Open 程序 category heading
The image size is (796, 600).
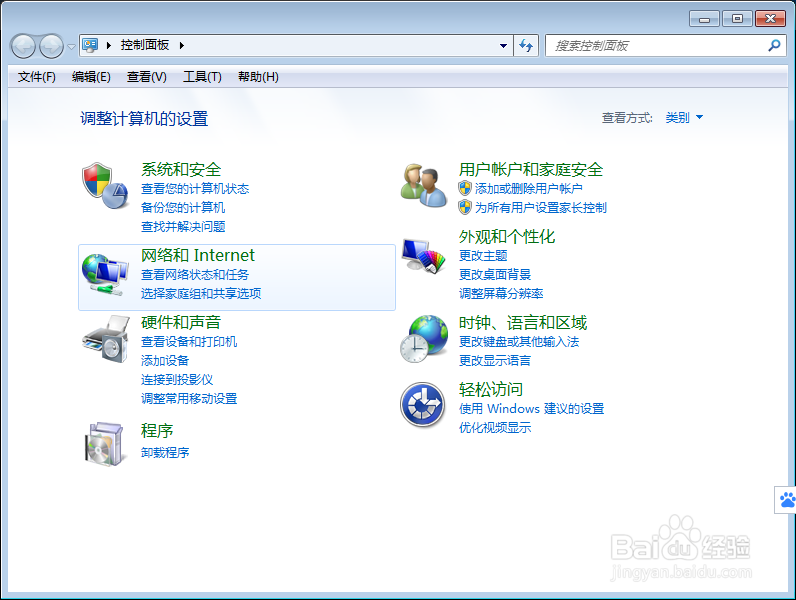point(157,430)
